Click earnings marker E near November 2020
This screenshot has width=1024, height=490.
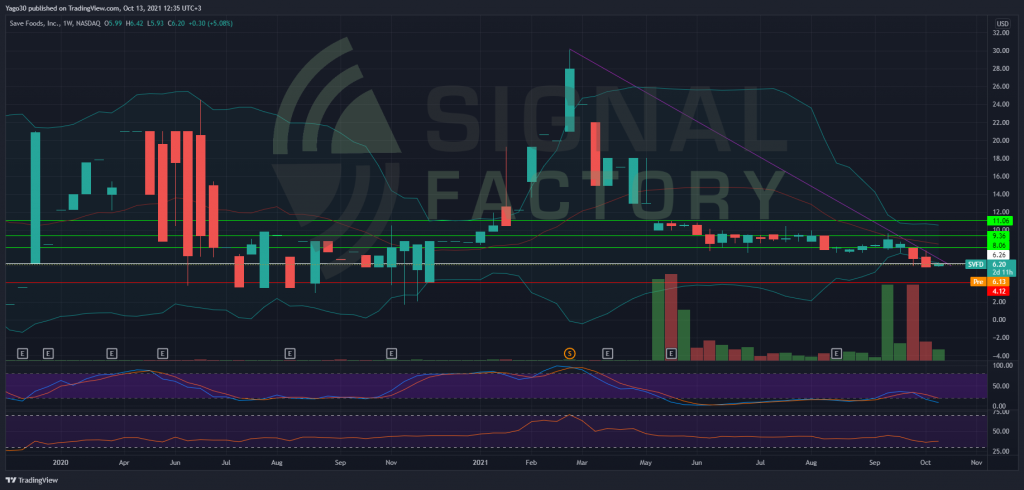391,353
